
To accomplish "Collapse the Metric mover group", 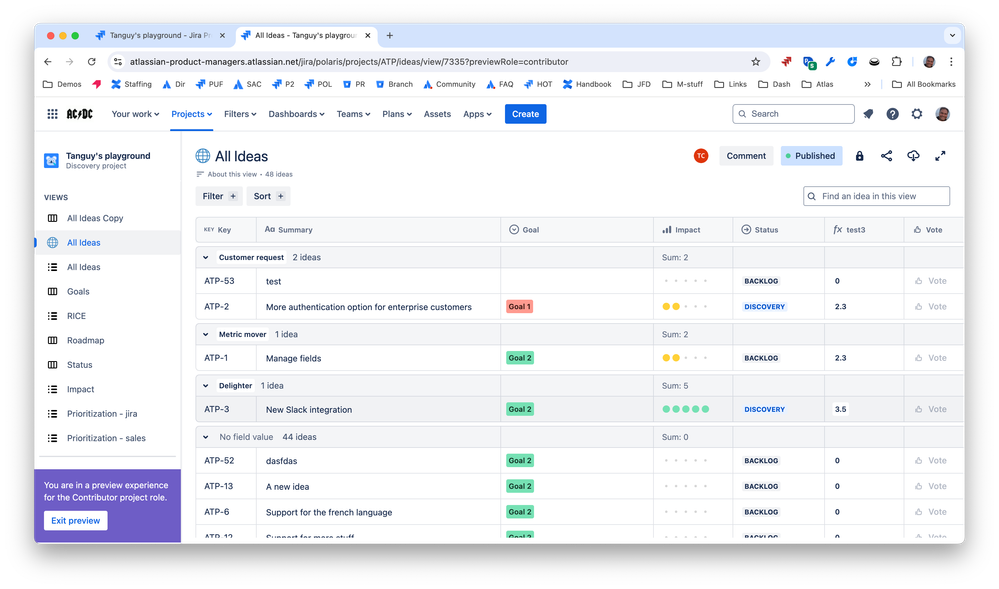I will tap(205, 334).
